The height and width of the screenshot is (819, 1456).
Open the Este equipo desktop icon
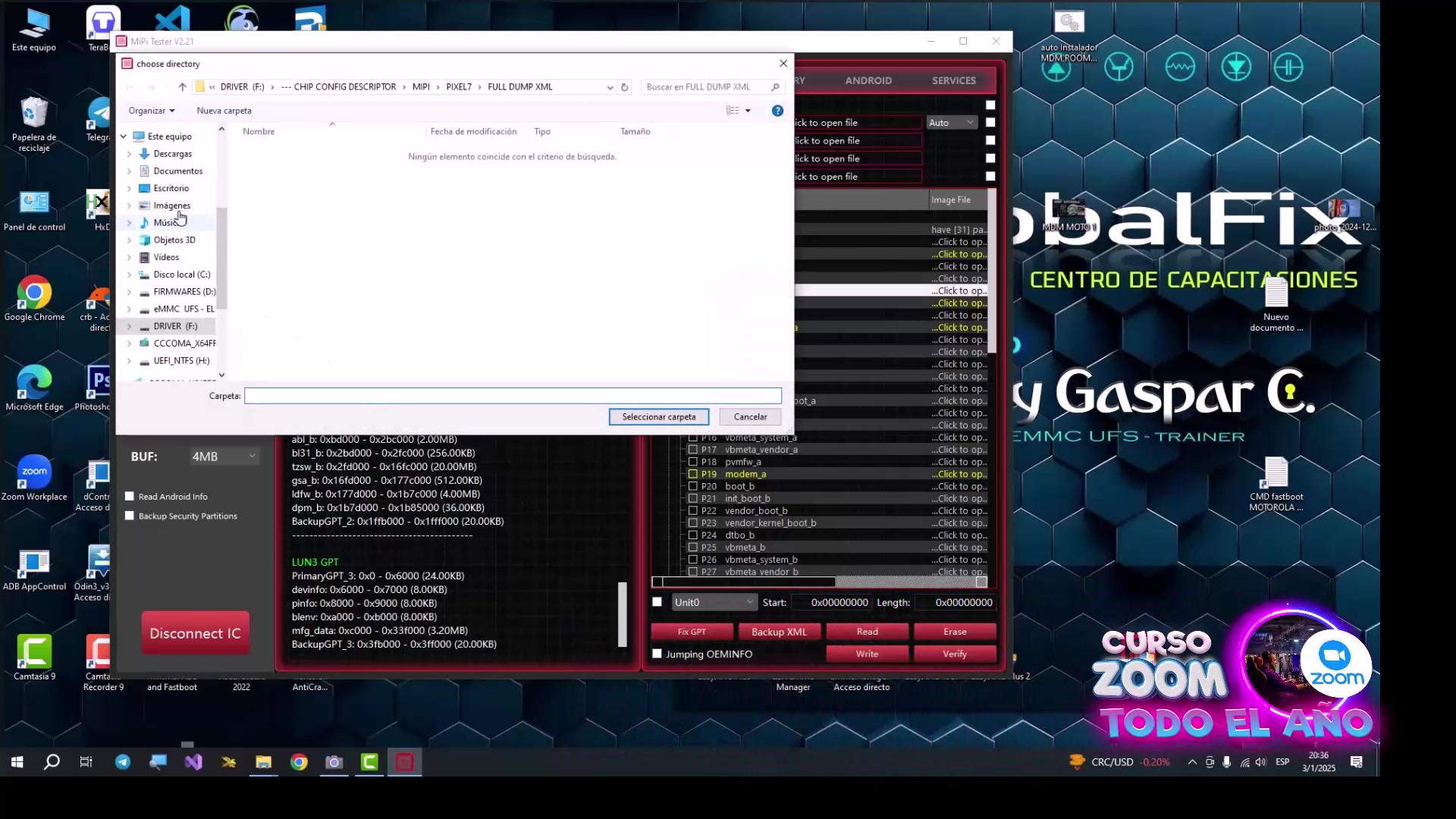pyautogui.click(x=34, y=30)
